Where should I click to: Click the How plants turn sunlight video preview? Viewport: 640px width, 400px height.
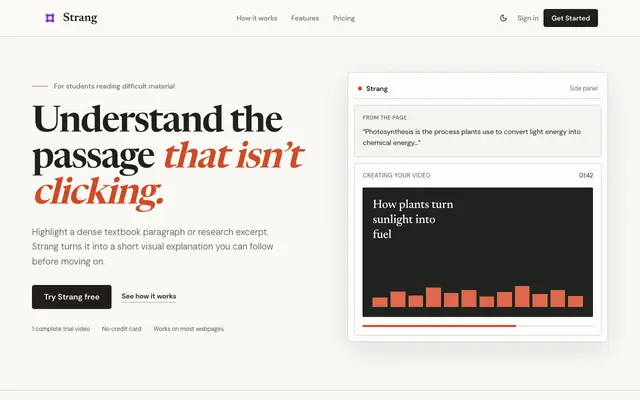(x=478, y=252)
